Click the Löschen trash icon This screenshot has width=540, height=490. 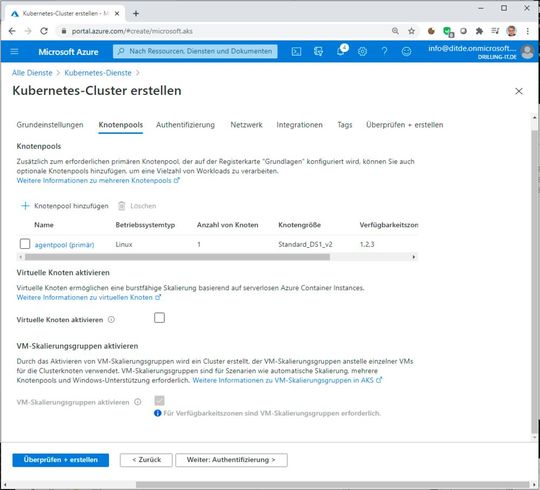122,206
